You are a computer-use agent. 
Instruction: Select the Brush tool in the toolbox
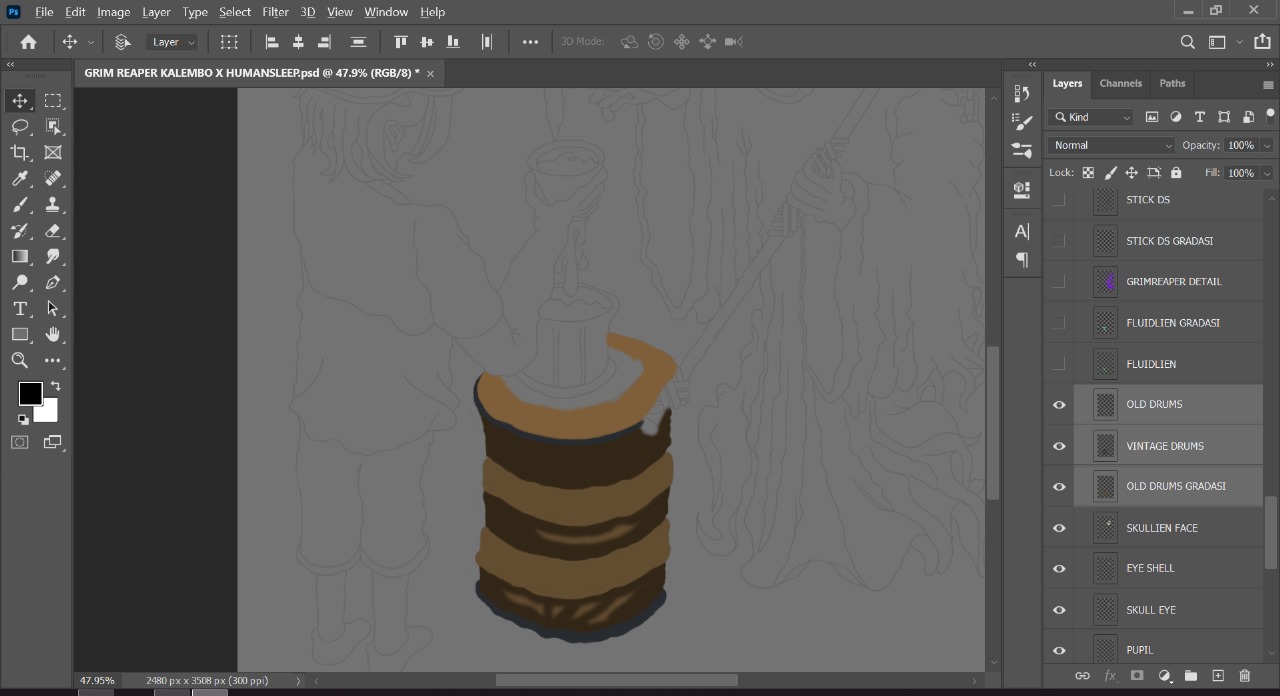click(20, 205)
